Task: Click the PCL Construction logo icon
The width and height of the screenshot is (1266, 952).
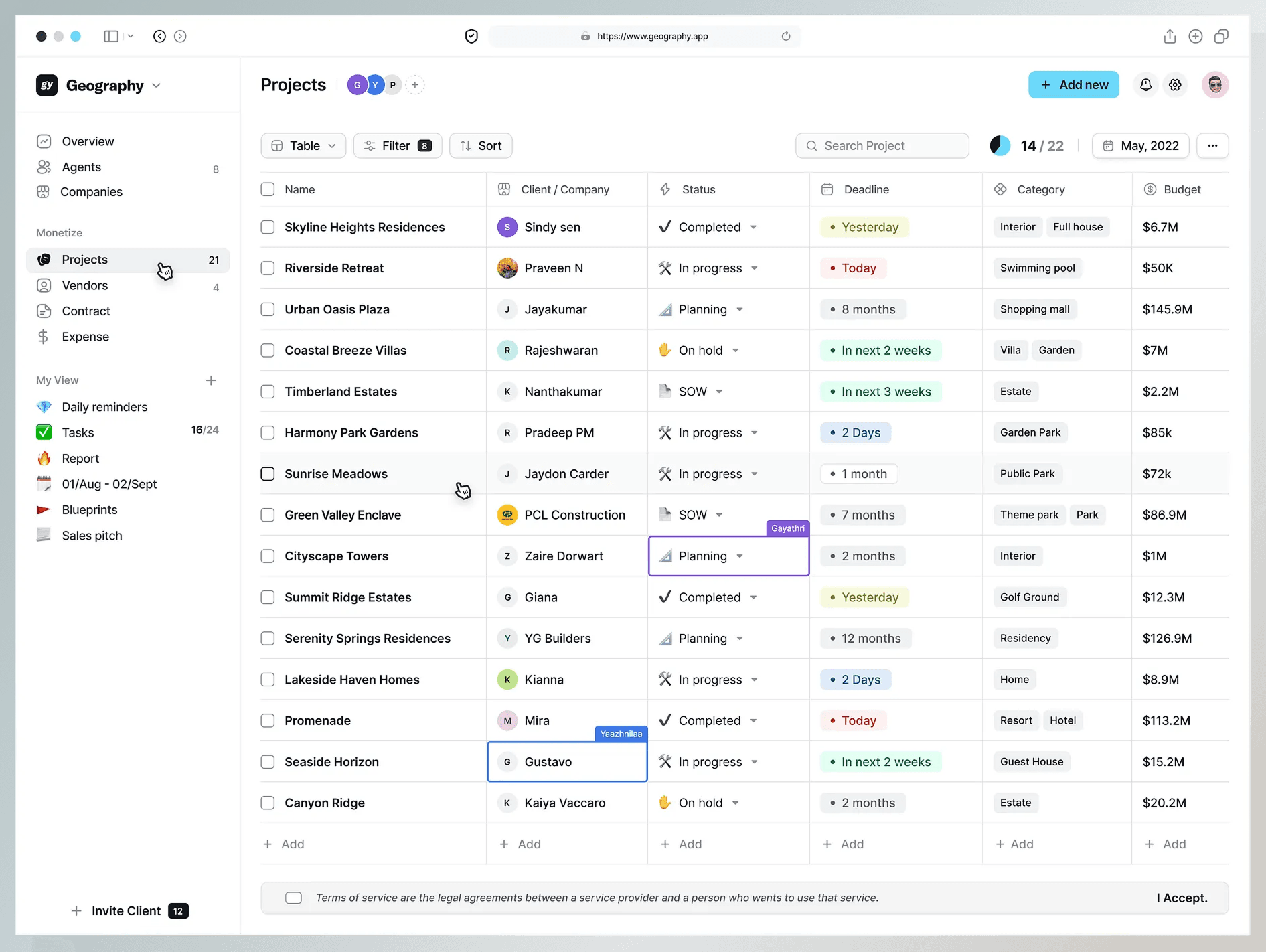Action: coord(507,515)
